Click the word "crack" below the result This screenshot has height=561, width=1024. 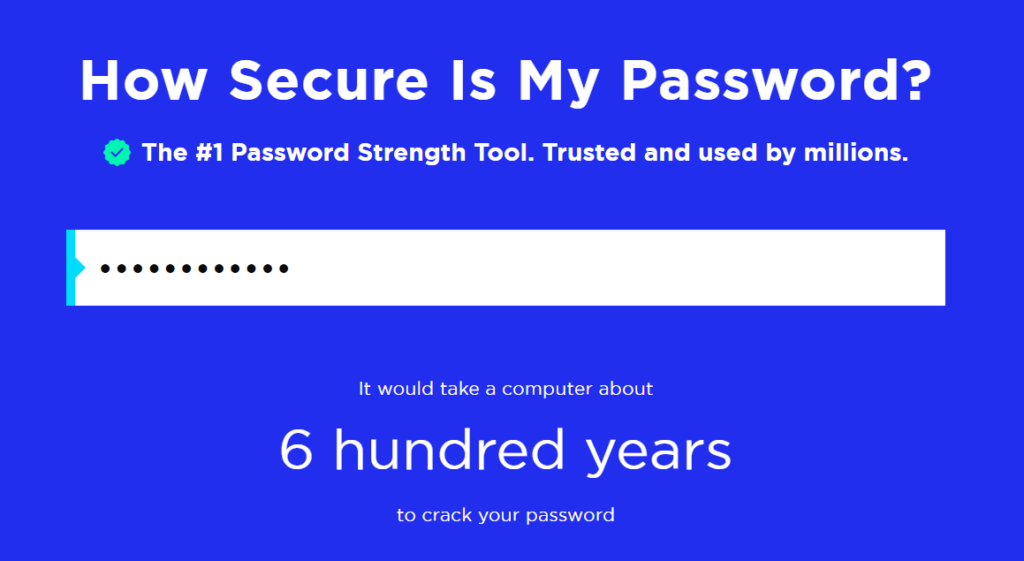click(446, 516)
